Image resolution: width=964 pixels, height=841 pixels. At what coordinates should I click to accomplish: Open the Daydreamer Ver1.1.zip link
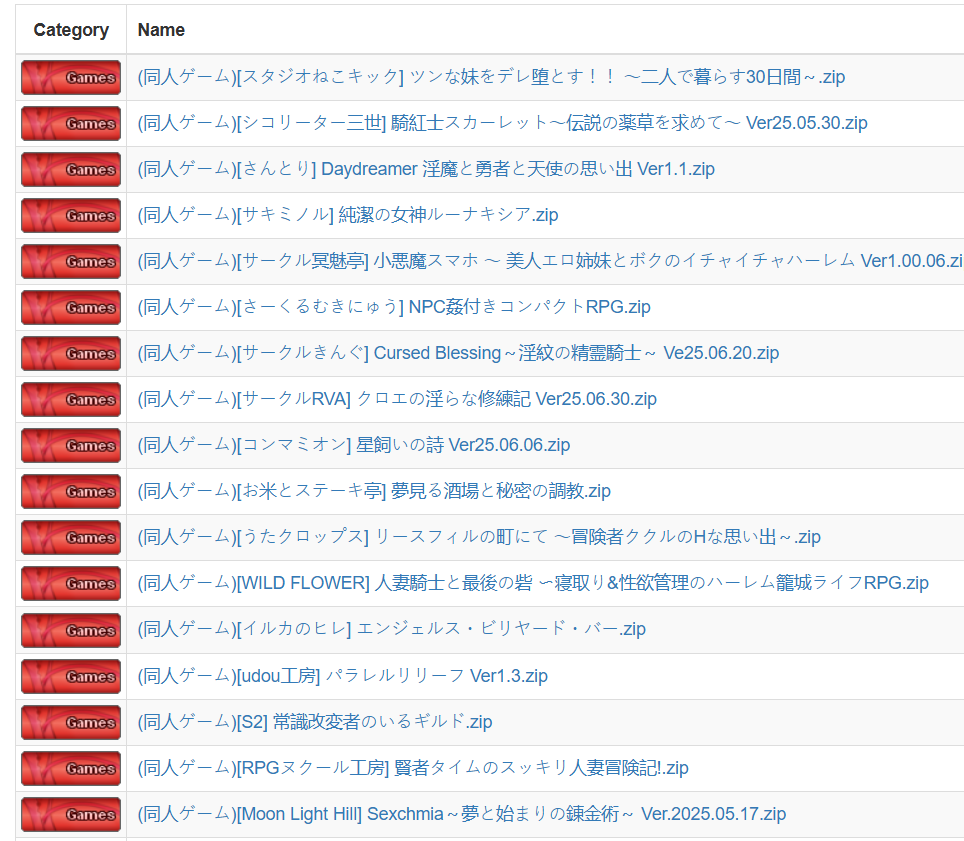coord(426,169)
